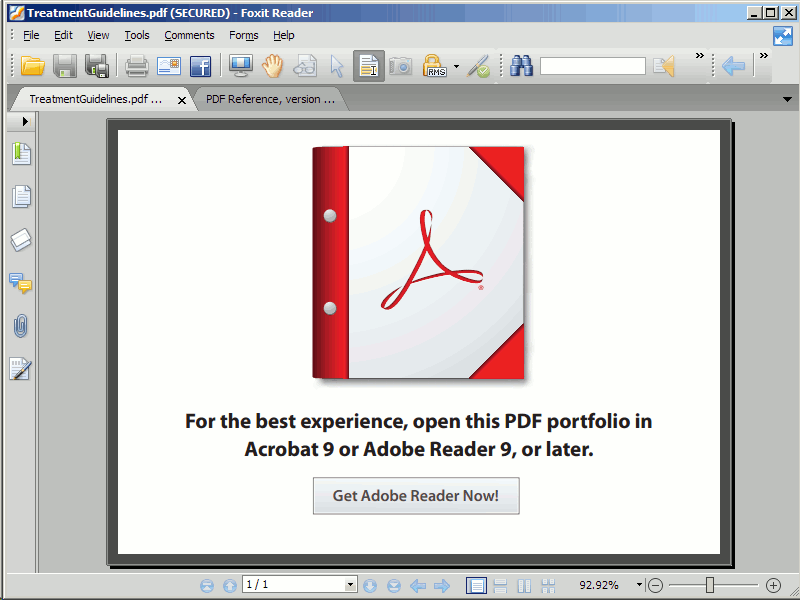Image resolution: width=800 pixels, height=600 pixels.
Task: Open the Edit menu
Action: point(63,35)
